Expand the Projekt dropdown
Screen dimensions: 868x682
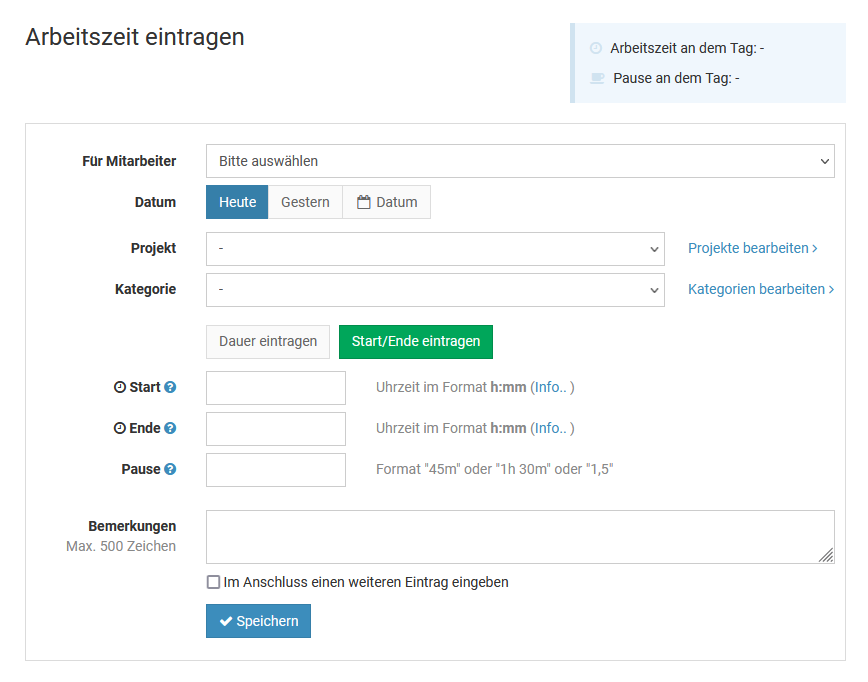(435, 249)
